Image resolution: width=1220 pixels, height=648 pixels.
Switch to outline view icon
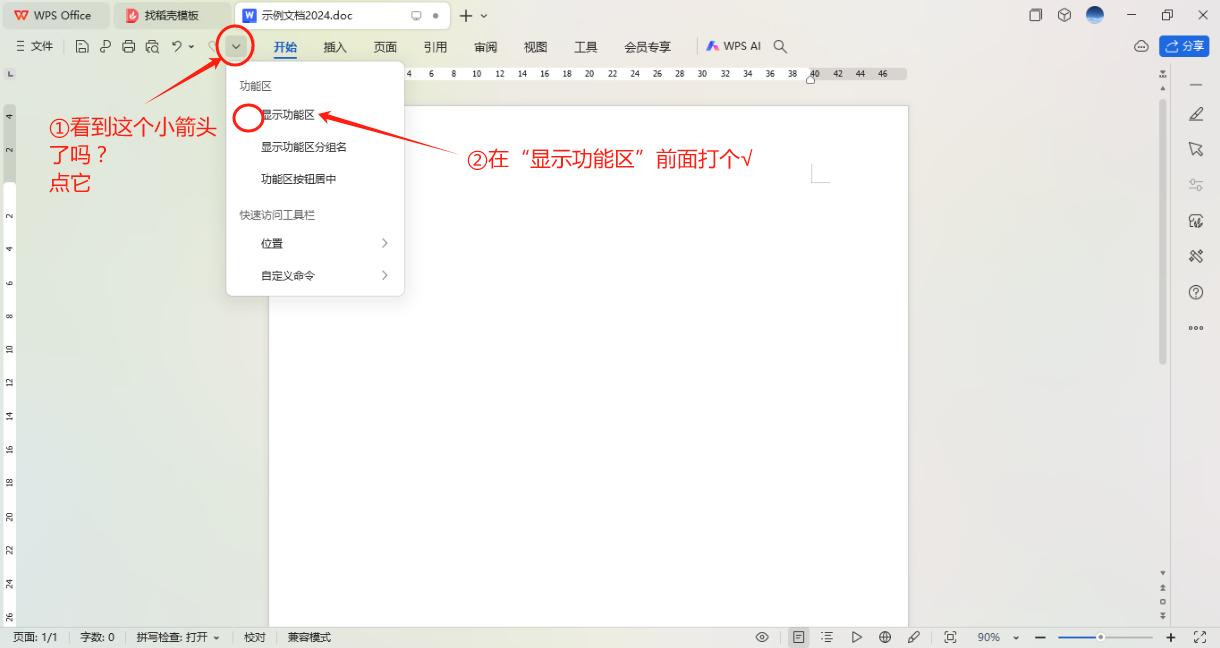click(x=827, y=637)
